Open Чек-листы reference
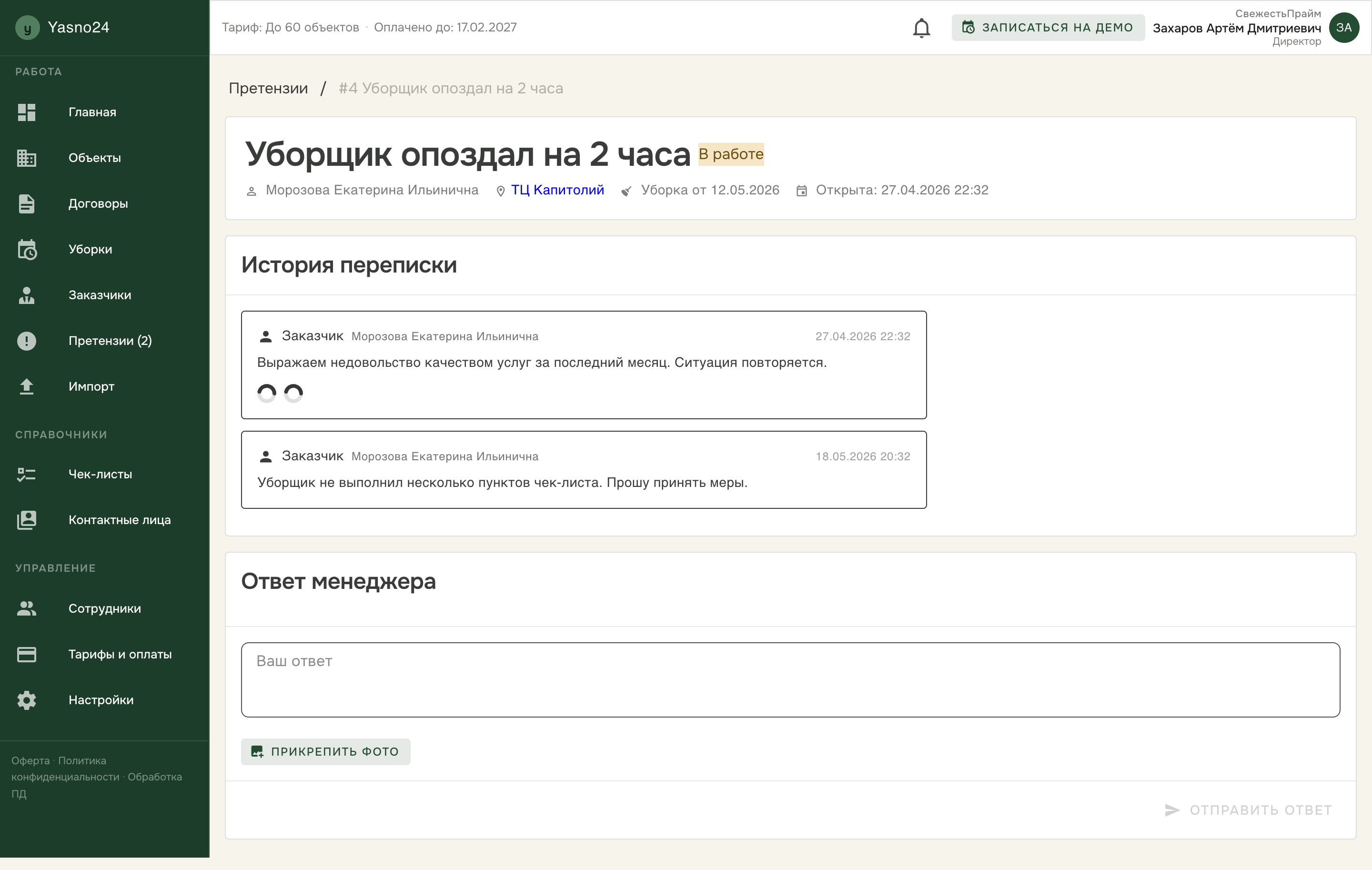 tap(105, 474)
